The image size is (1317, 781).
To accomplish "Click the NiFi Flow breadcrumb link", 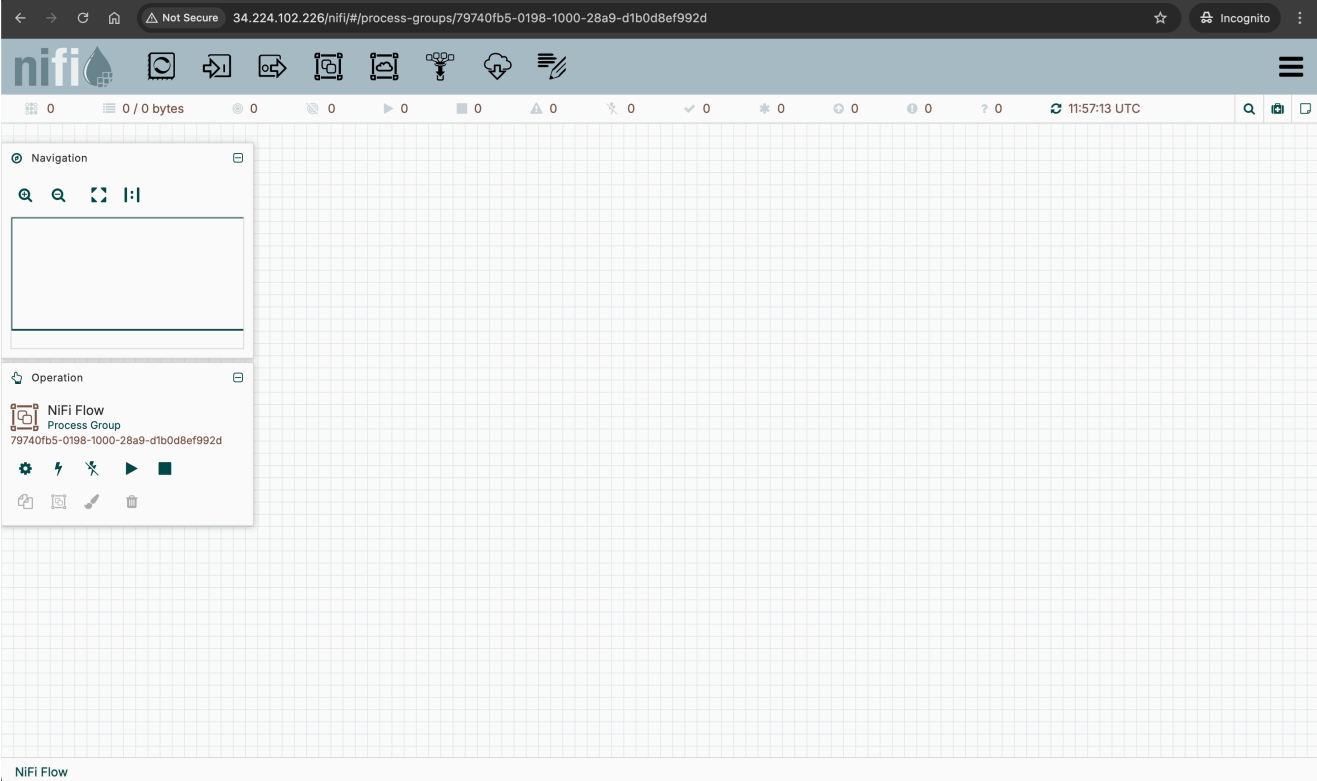I will pos(41,772).
